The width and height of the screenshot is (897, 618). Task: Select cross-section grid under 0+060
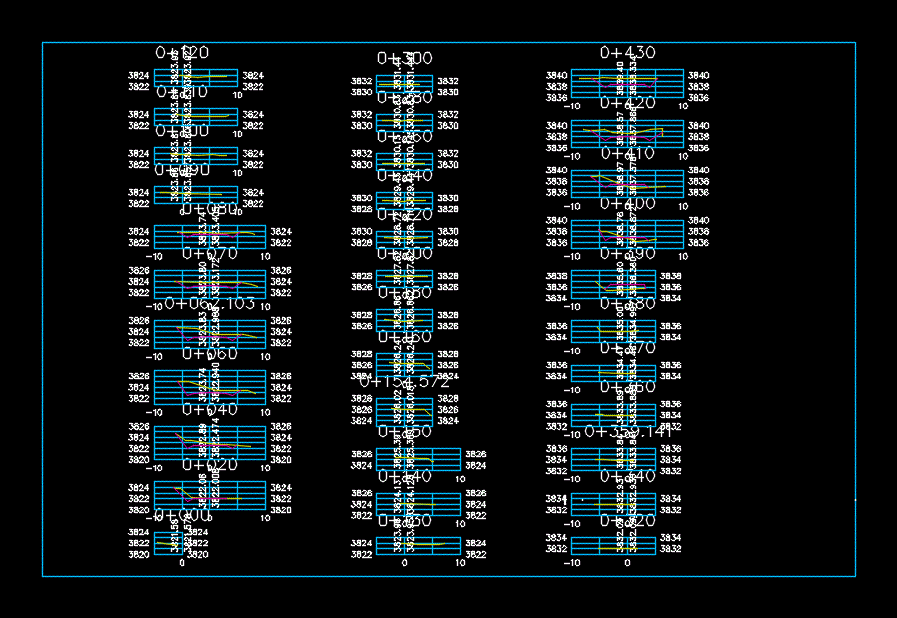click(210, 387)
